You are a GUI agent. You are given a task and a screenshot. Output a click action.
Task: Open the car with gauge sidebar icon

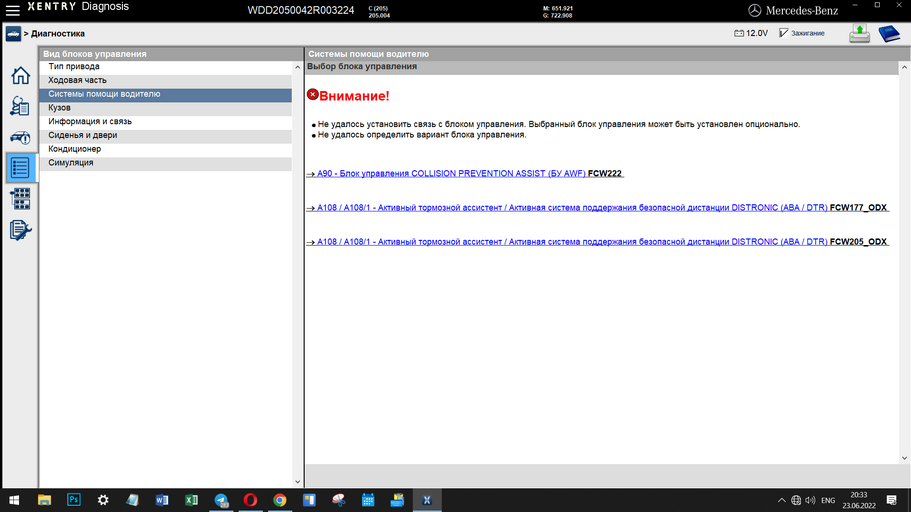20,138
